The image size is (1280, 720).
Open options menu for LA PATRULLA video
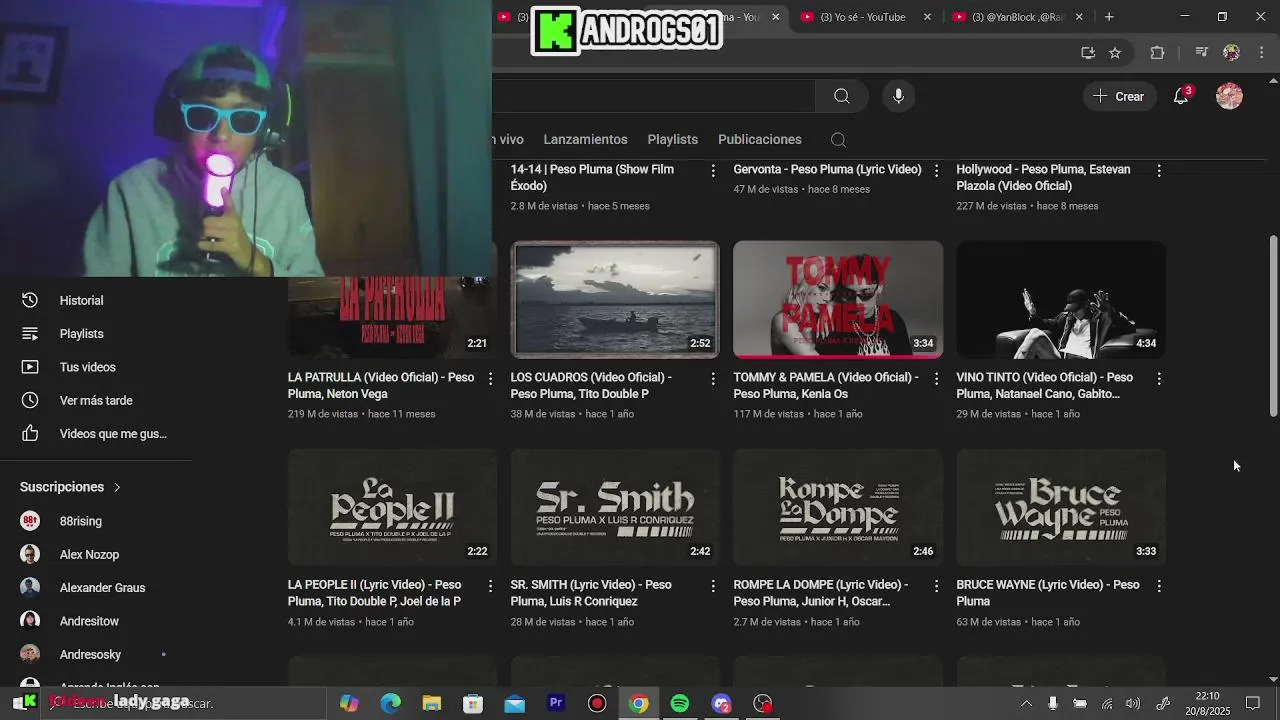coord(490,379)
